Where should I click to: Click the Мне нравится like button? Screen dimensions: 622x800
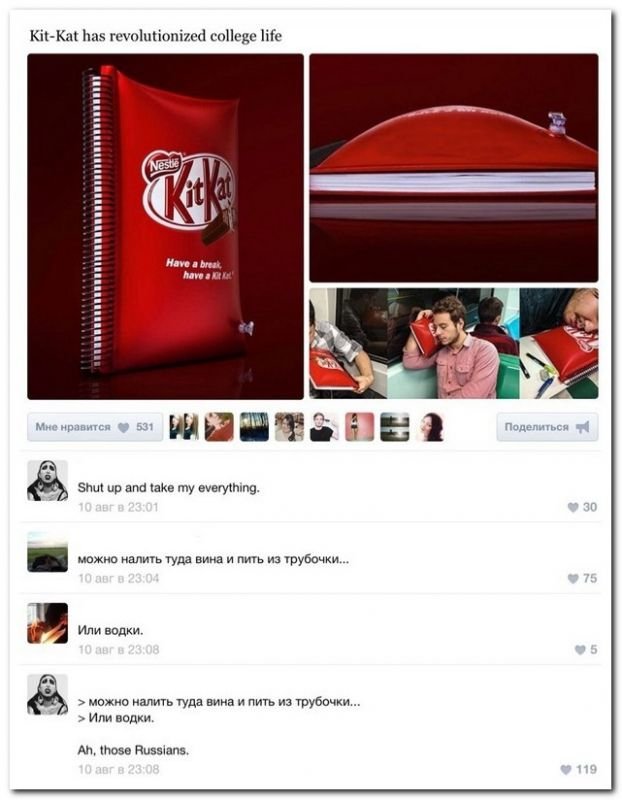pos(95,427)
